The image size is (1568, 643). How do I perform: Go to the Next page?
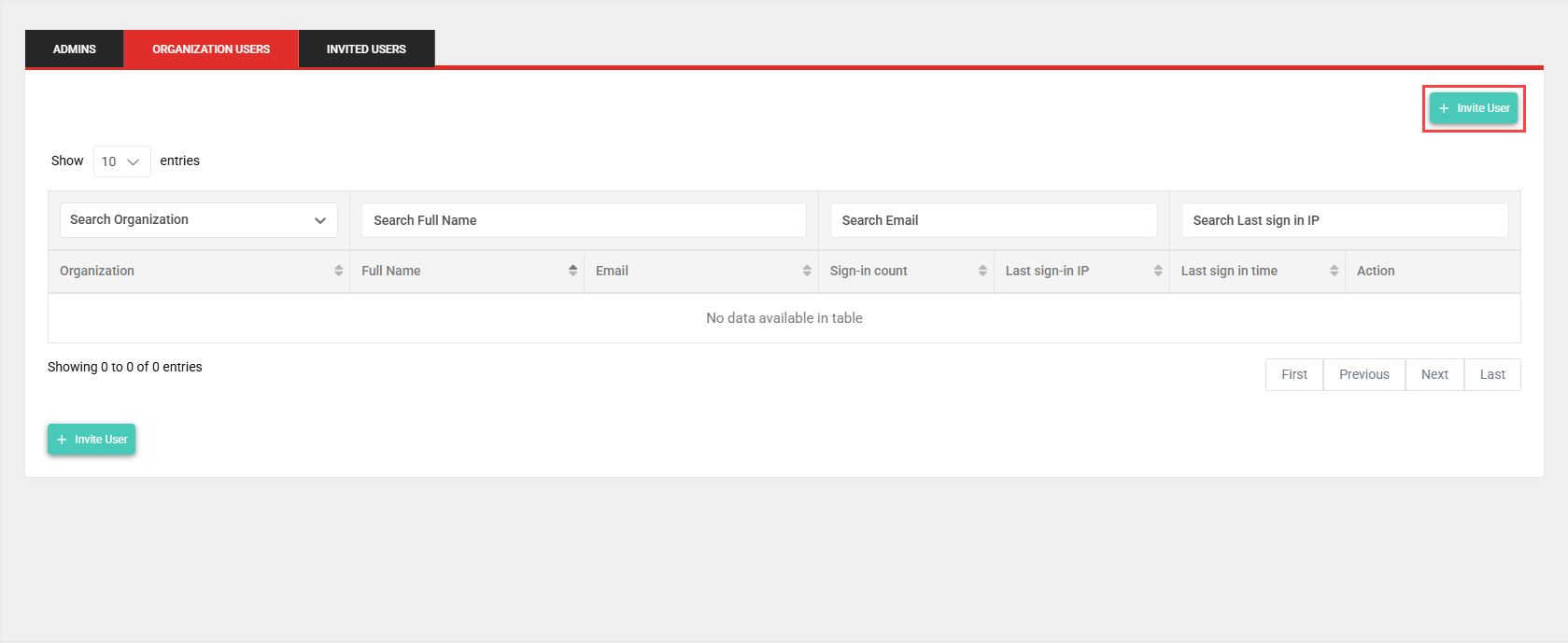point(1434,374)
